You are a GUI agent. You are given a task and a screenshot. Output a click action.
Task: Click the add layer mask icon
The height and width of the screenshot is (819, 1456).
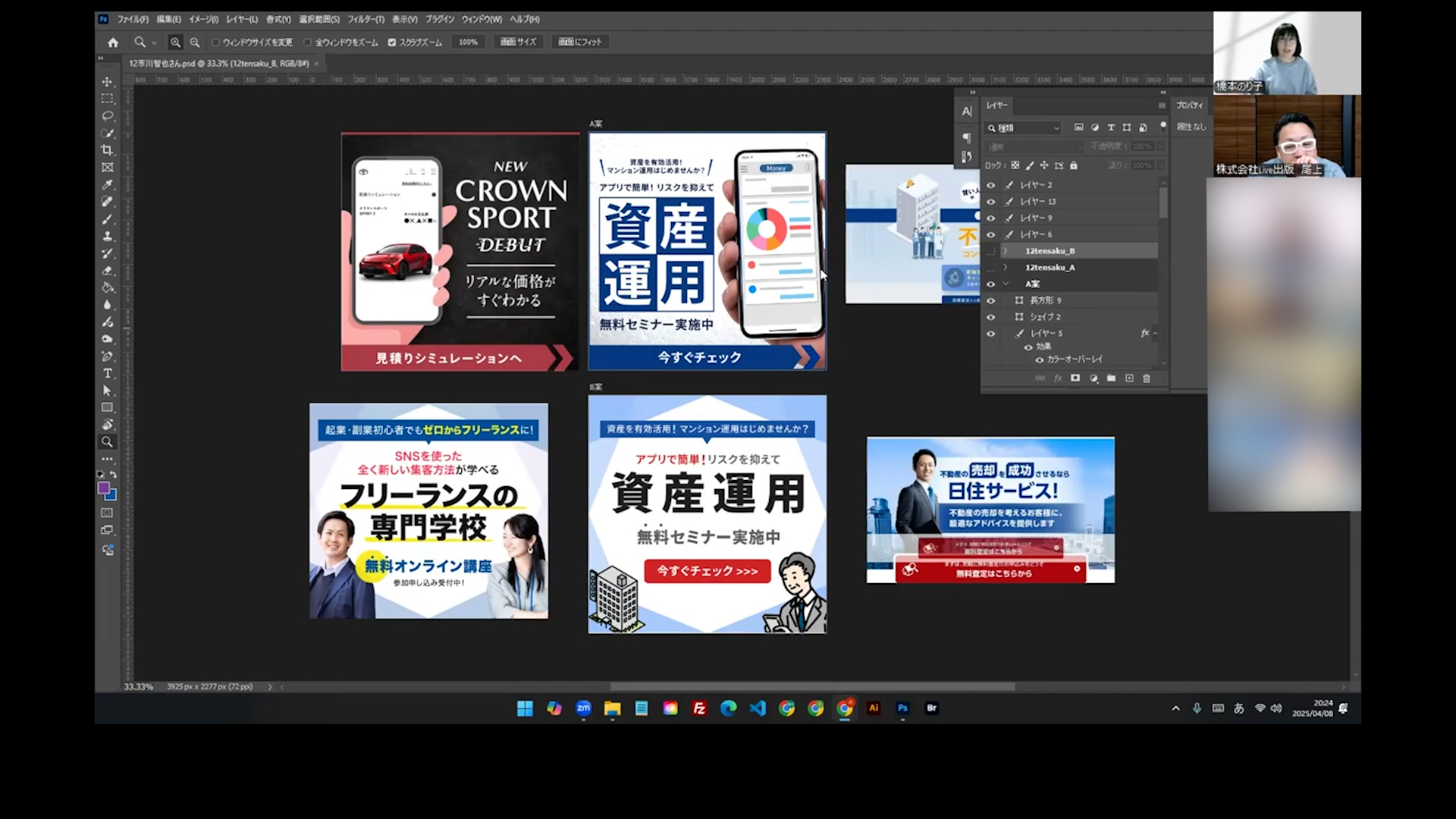point(1075,378)
